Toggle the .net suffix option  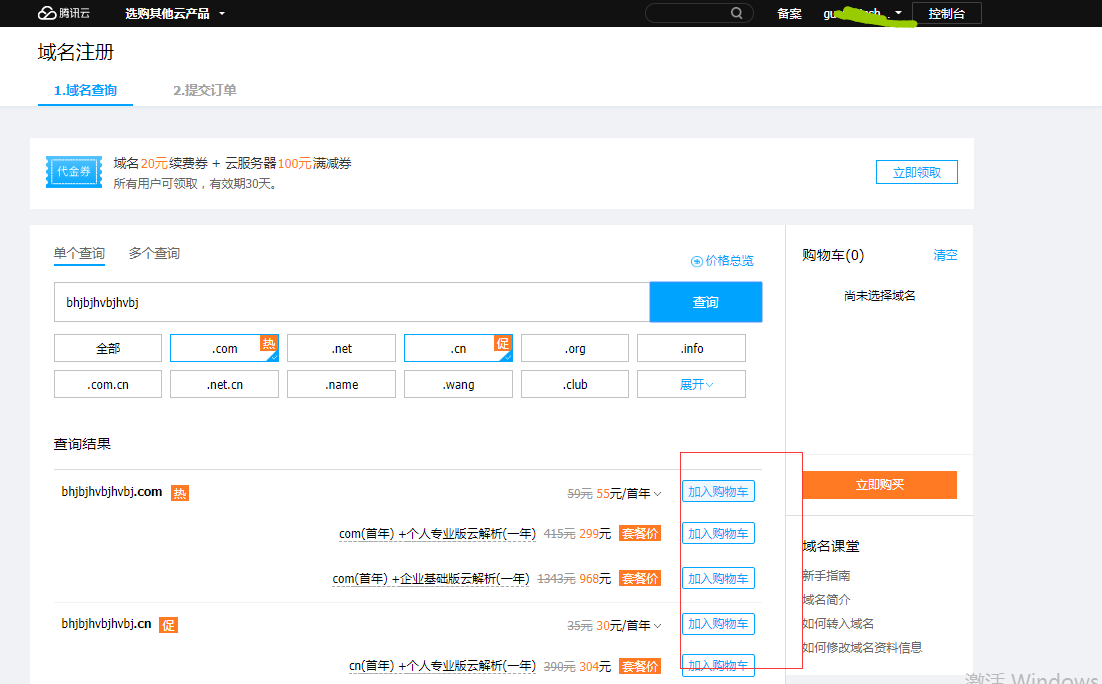(342, 348)
